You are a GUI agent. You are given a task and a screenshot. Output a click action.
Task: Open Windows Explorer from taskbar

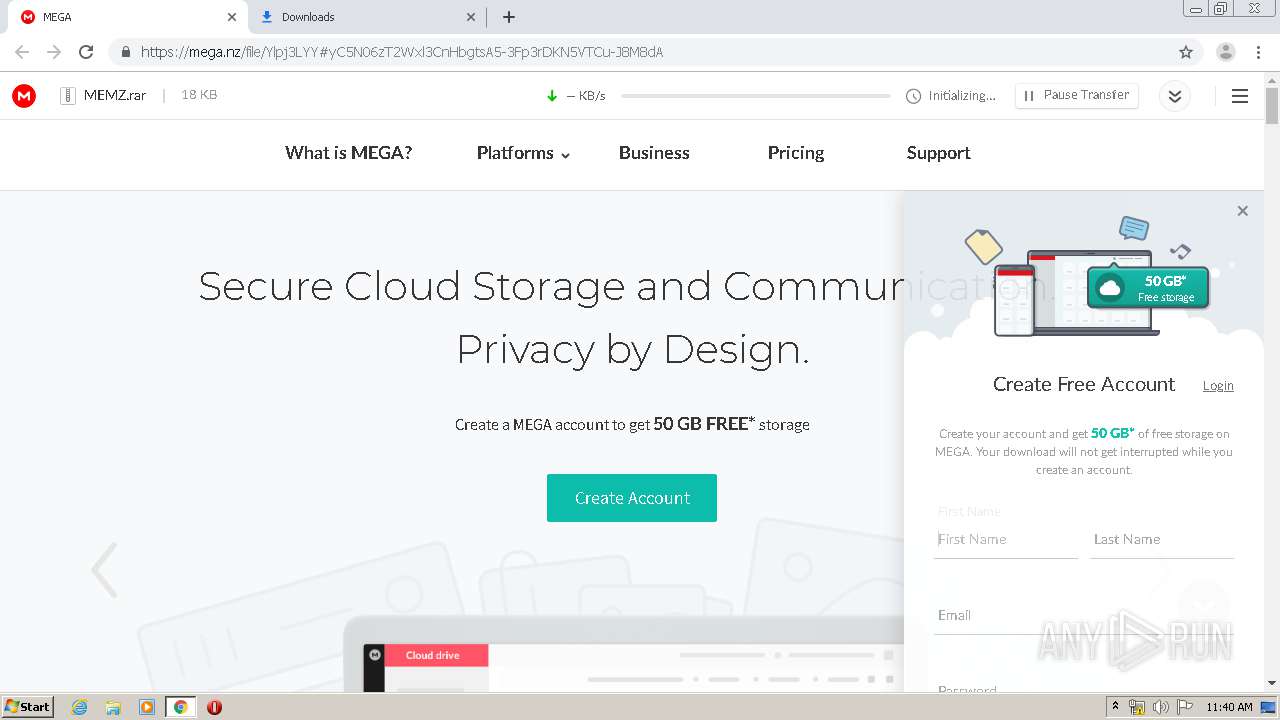pyautogui.click(x=113, y=707)
